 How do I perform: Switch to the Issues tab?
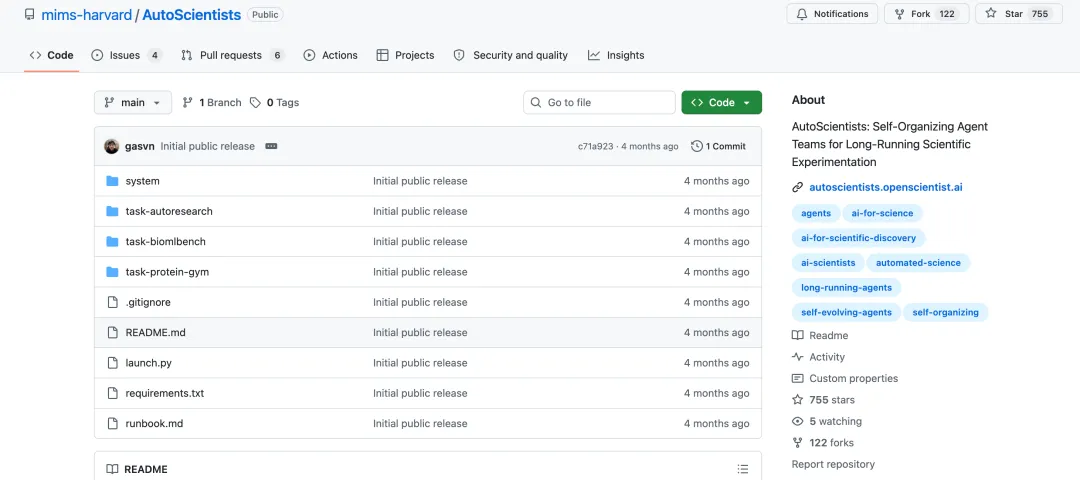127,55
